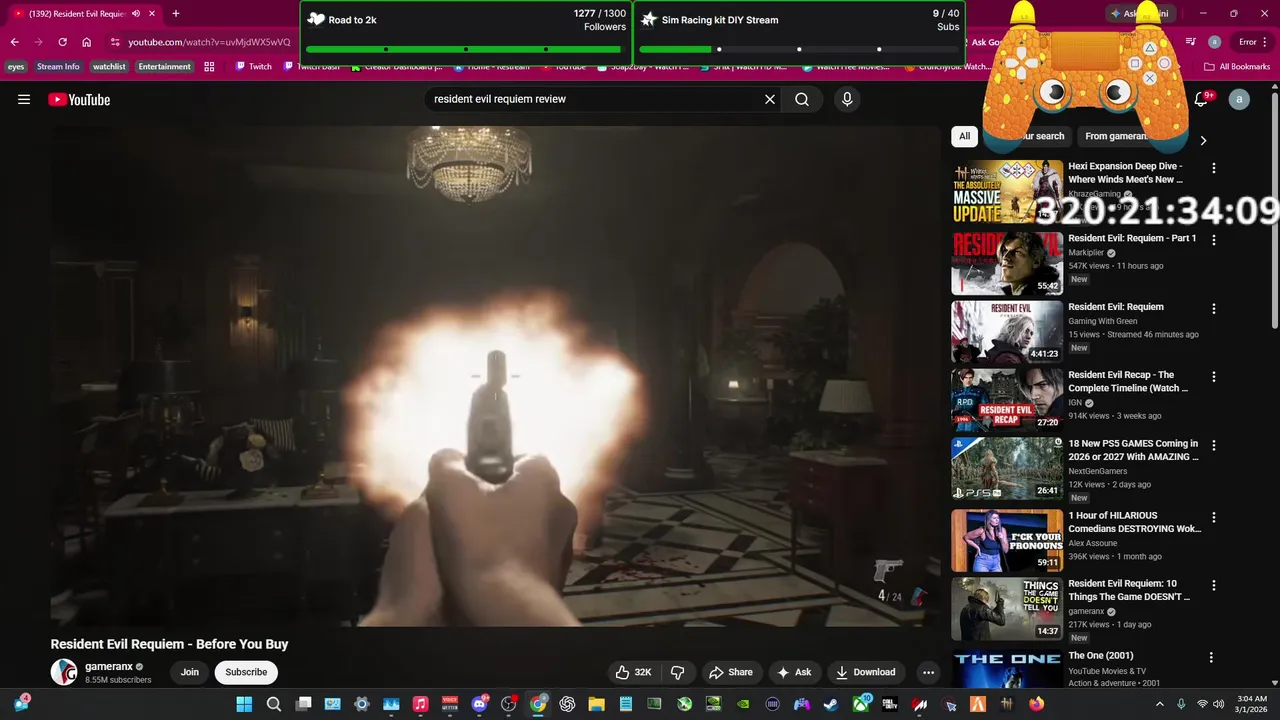Open the Twitch bookmark
The image size is (1280, 720).
point(253,67)
